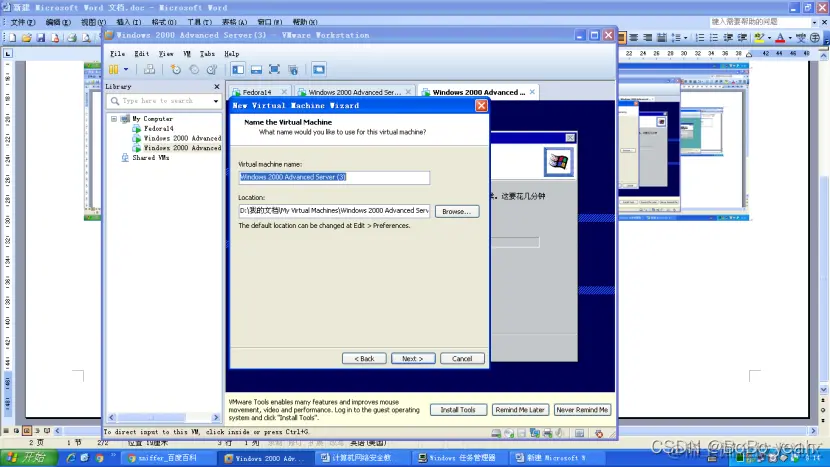The height and width of the screenshot is (467, 830).
Task: Click the Revert to Snapshot icon
Action: click(194, 69)
